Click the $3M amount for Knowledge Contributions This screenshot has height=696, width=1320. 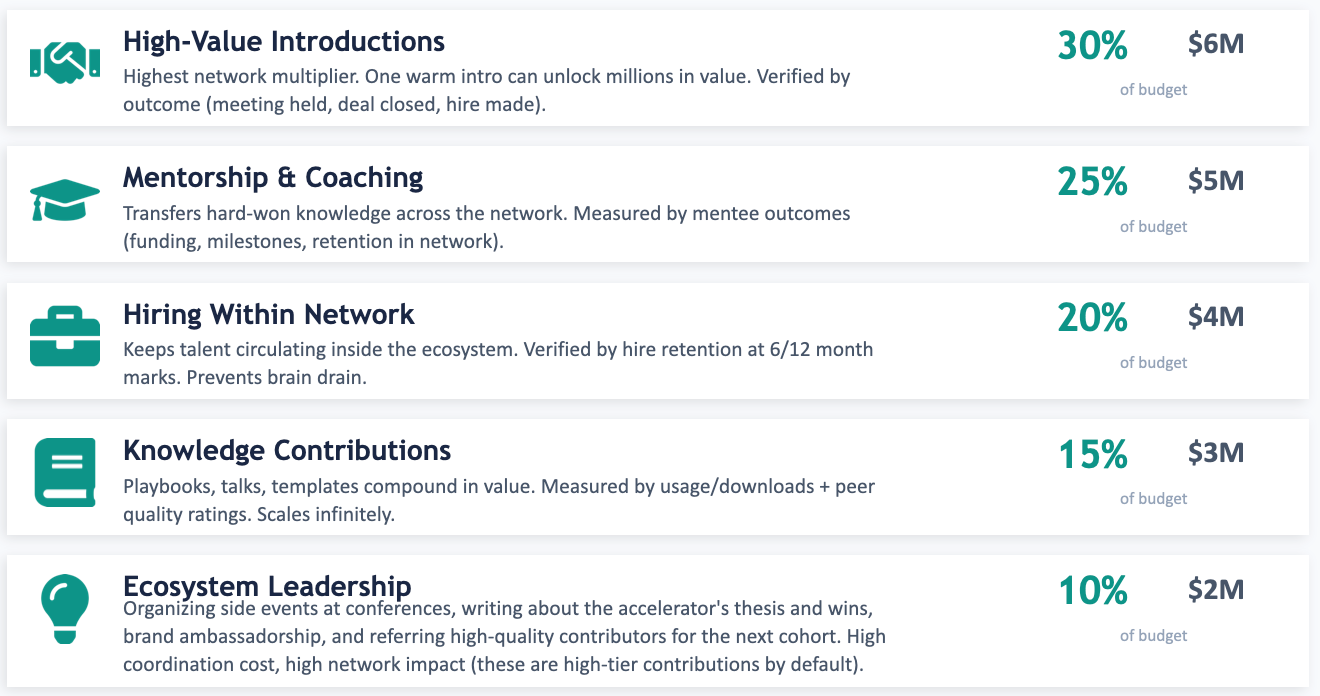1216,453
